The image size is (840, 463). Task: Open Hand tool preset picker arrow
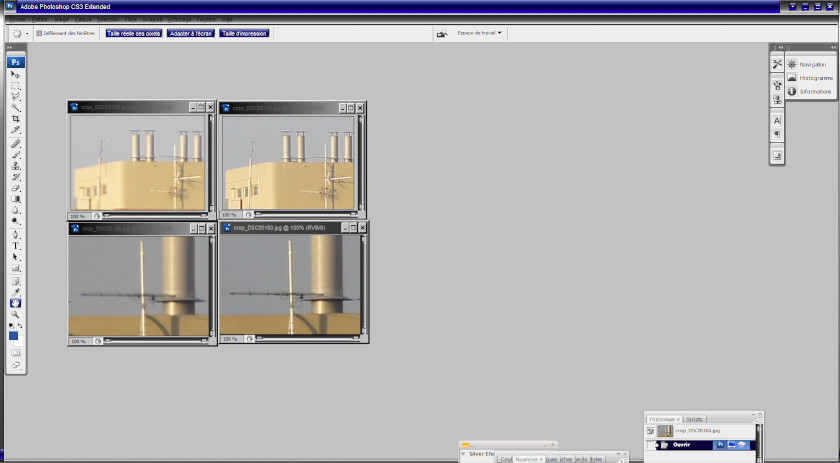pyautogui.click(x=27, y=33)
